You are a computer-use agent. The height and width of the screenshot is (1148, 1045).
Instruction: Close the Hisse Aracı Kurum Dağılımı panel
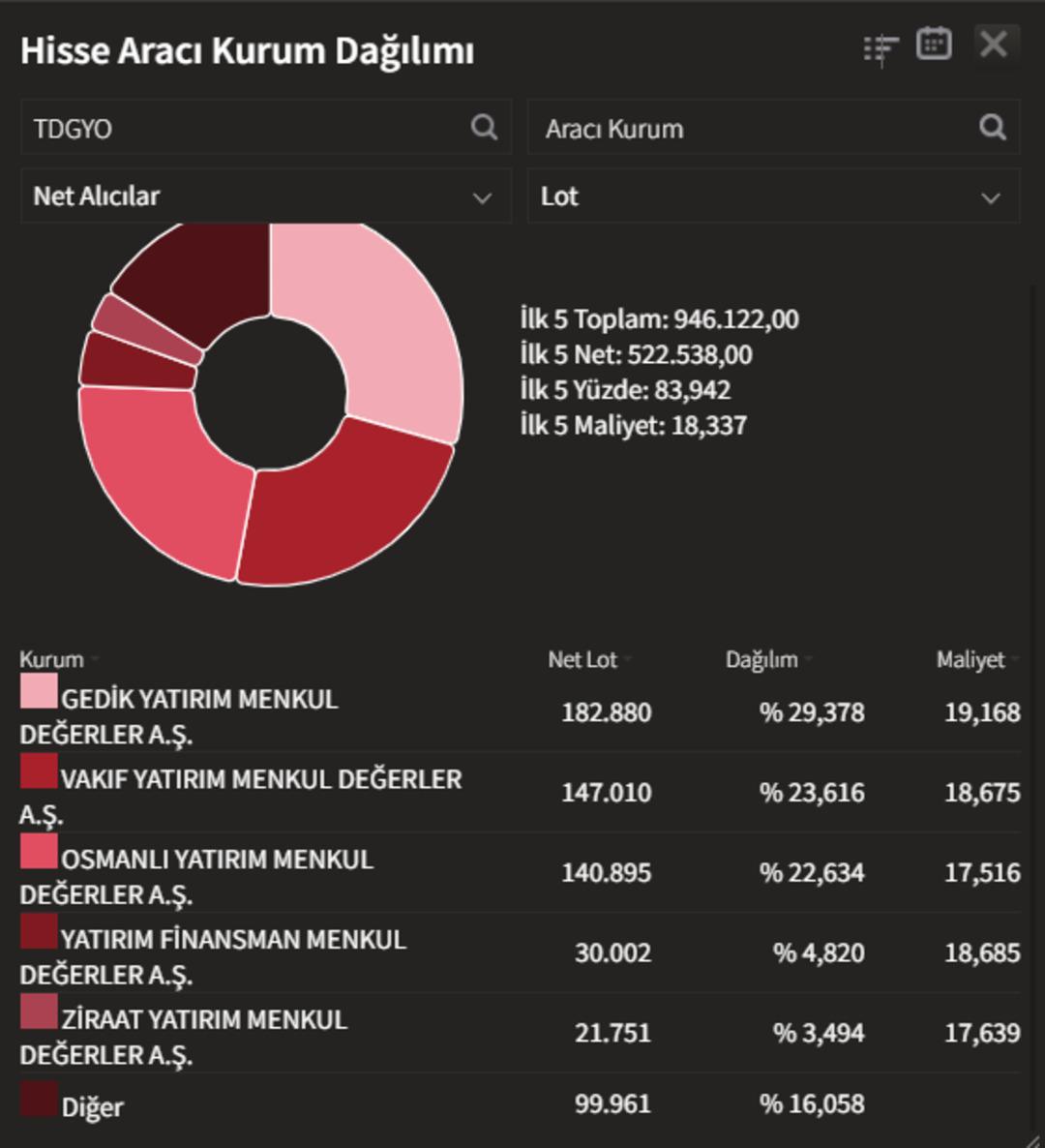tap(994, 45)
